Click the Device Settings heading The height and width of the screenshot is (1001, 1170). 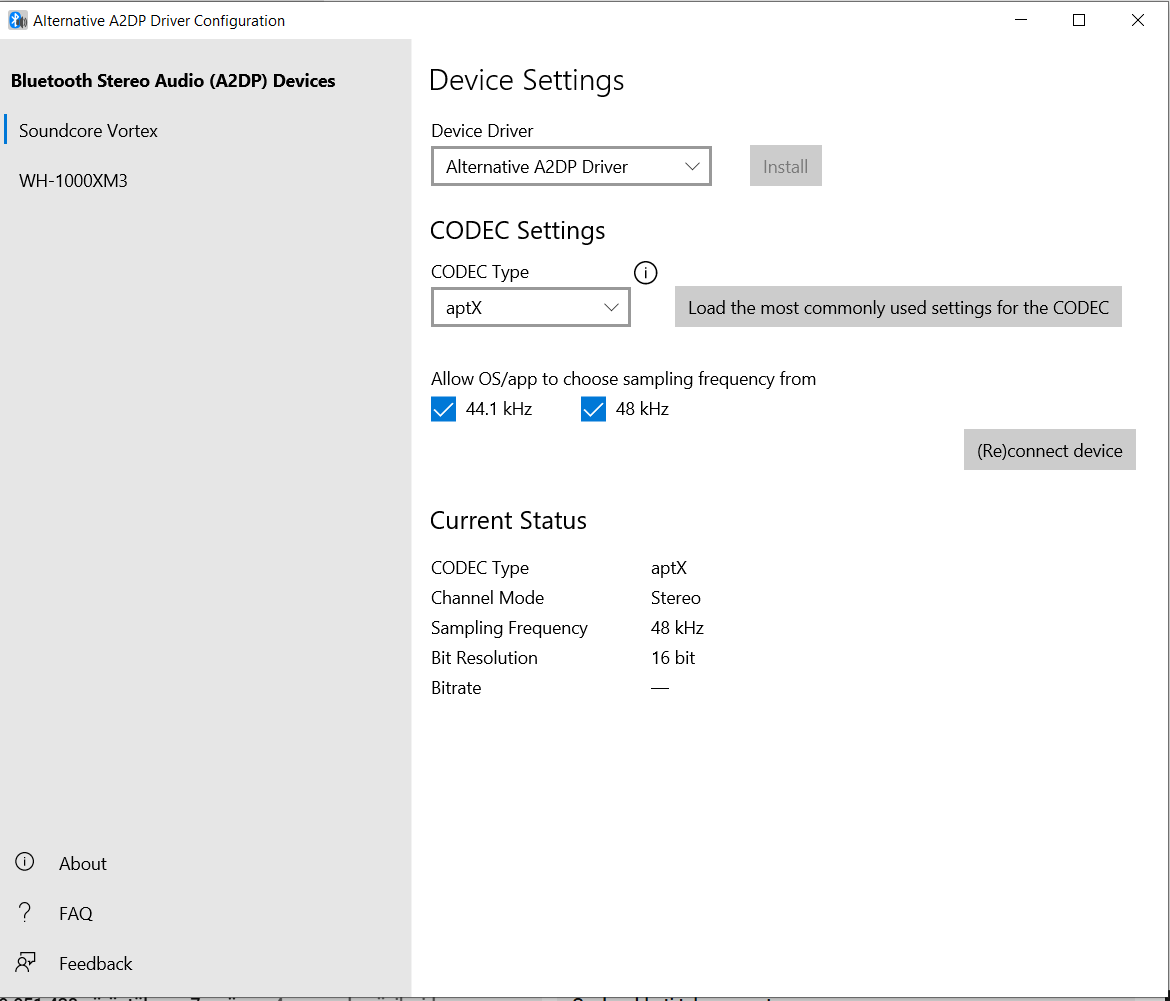(x=527, y=81)
